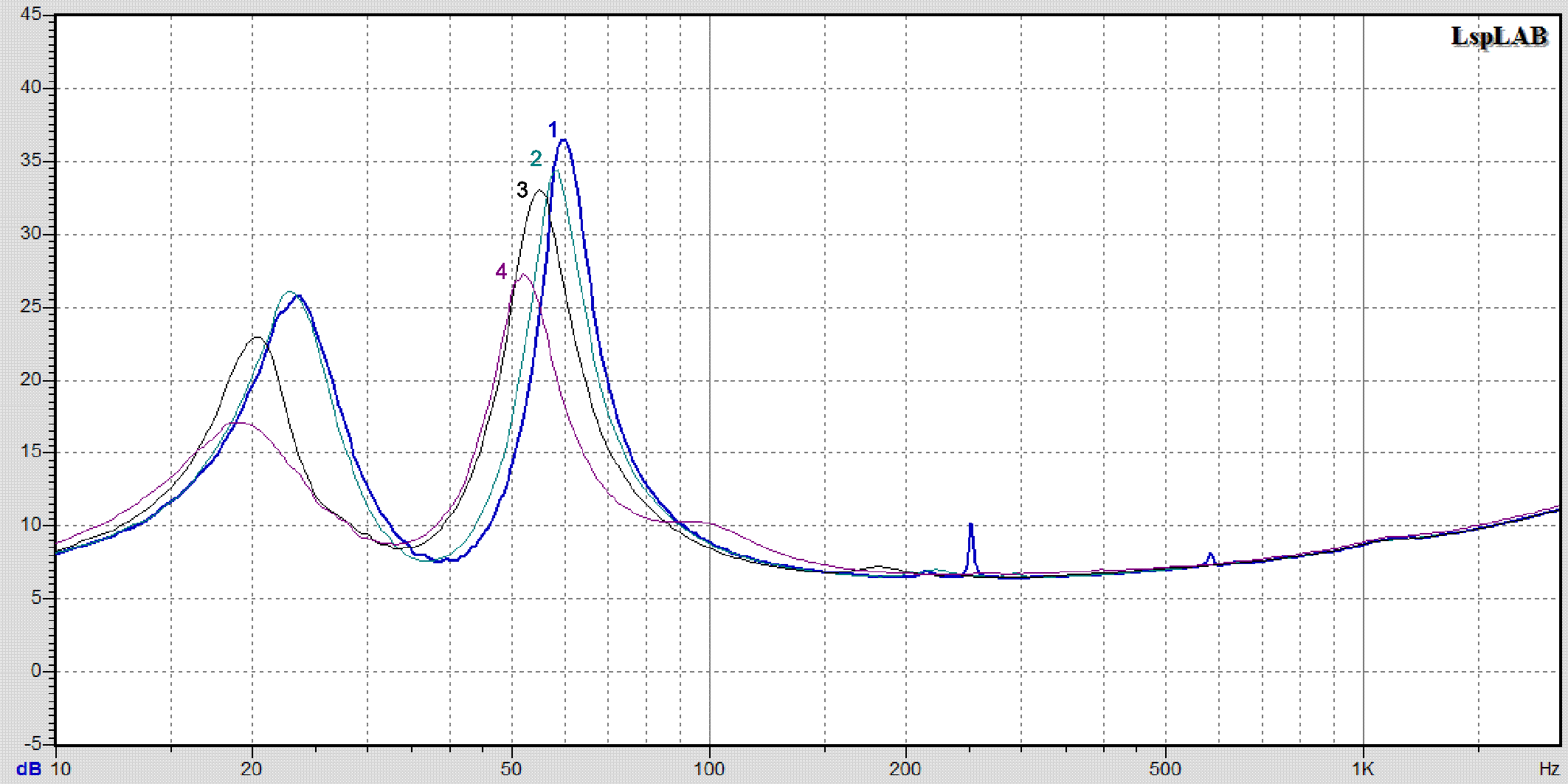Click the "25" dB axis label
The image size is (1568, 784).
click(x=31, y=306)
